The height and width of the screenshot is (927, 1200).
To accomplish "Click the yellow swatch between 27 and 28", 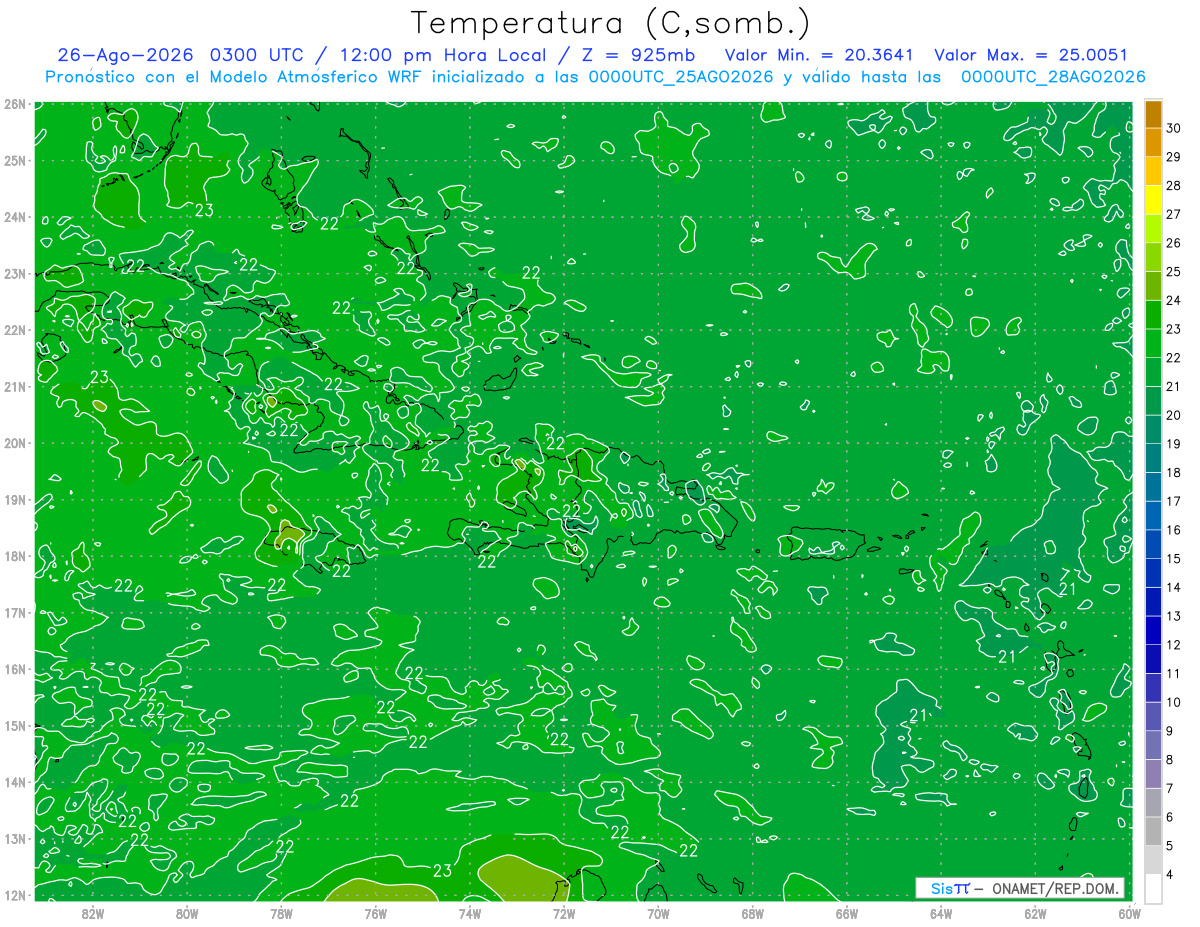I will point(1153,199).
